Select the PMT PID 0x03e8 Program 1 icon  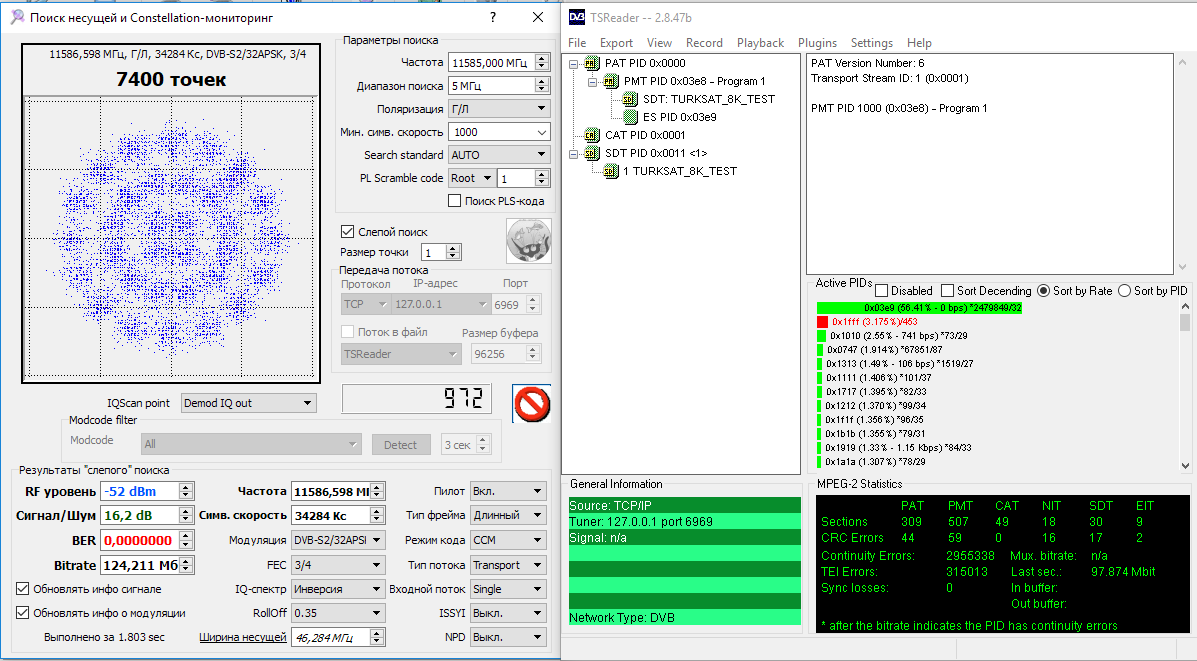pyautogui.click(x=611, y=81)
